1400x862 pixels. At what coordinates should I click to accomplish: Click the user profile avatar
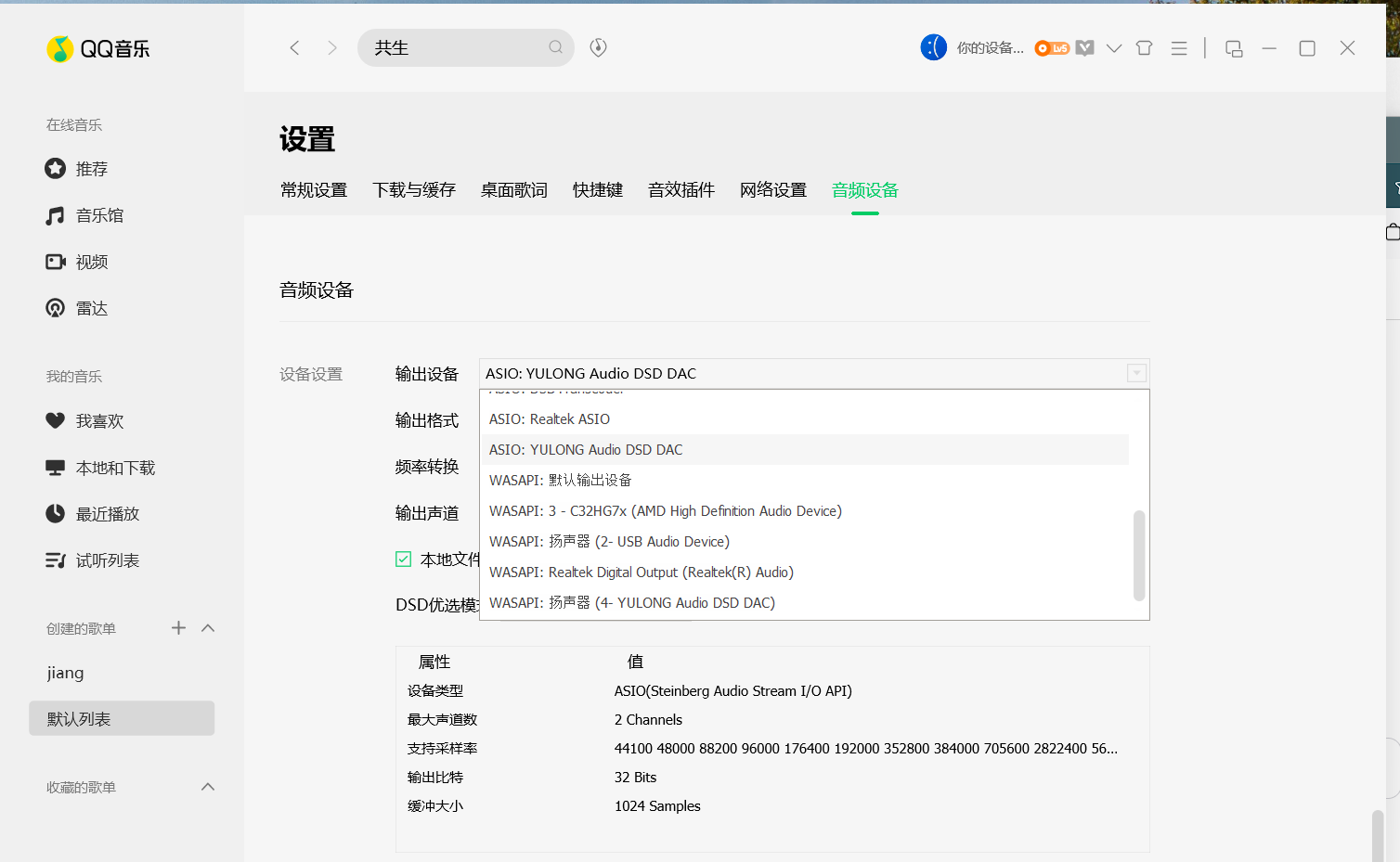click(x=933, y=47)
